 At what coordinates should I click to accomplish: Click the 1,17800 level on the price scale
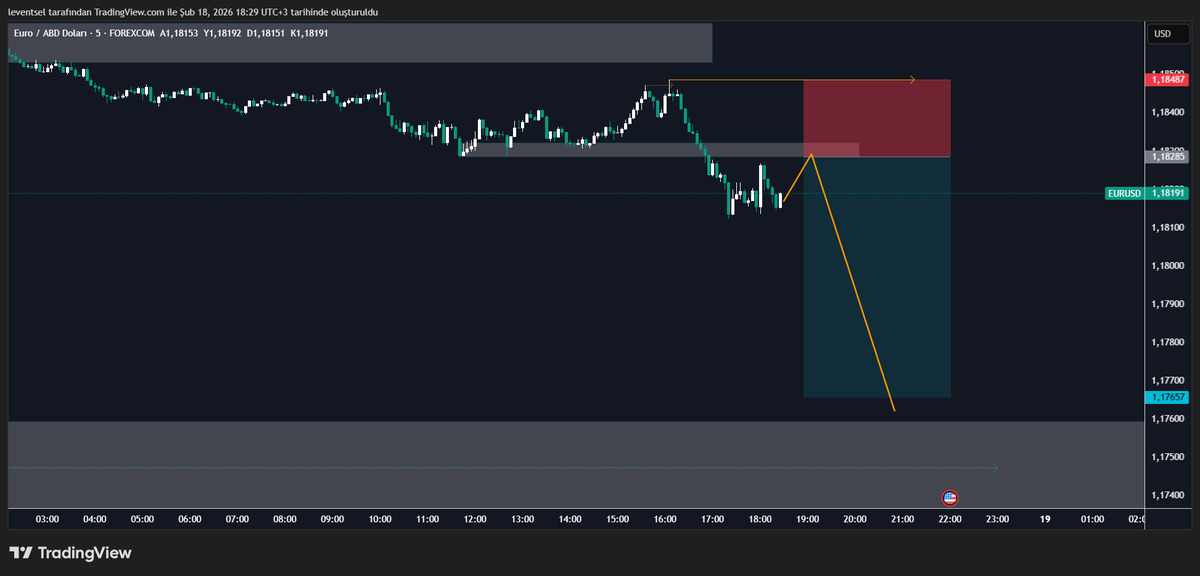[x=1167, y=342]
